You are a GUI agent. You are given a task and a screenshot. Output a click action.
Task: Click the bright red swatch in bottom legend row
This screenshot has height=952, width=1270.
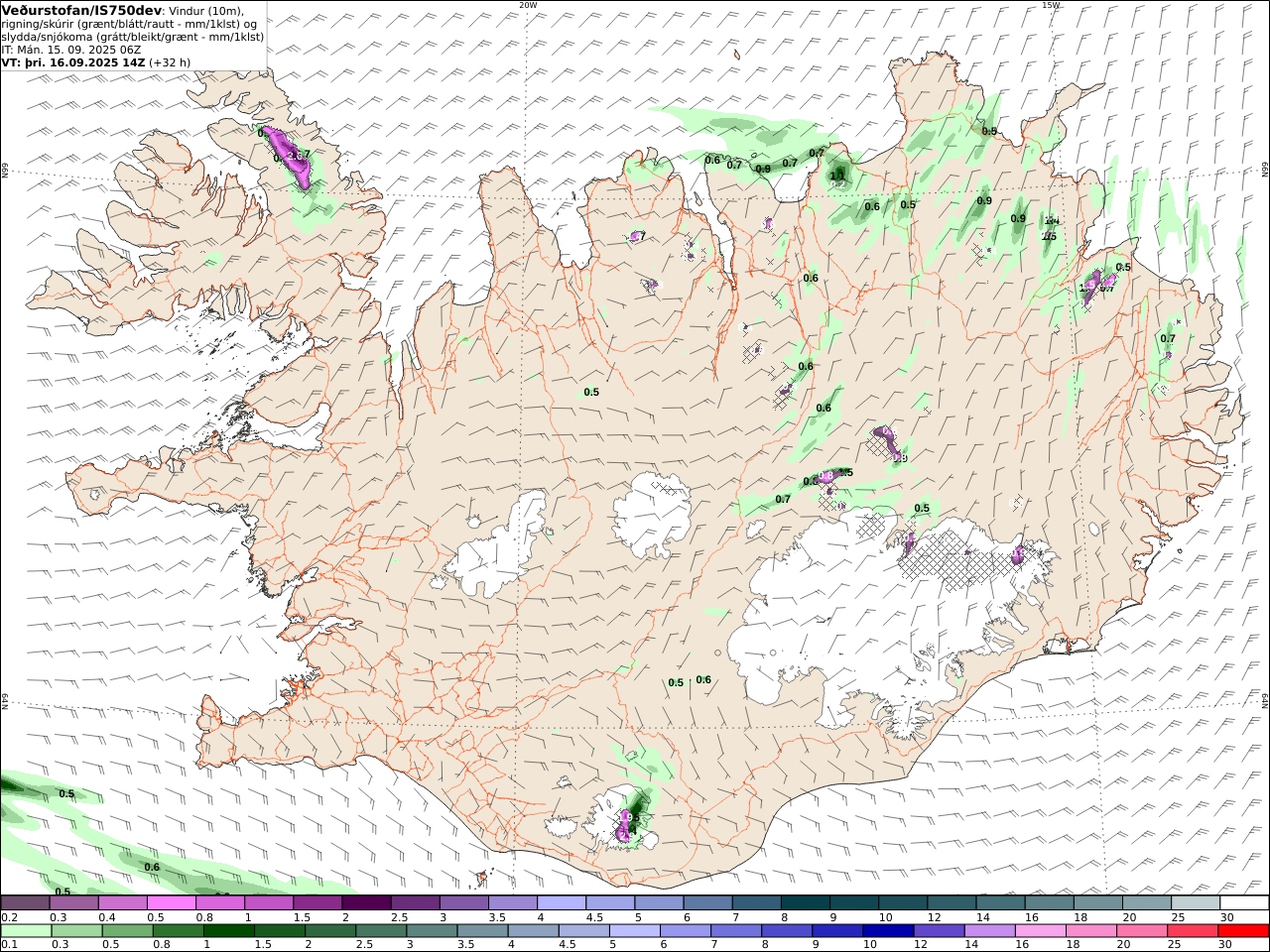point(1244,931)
